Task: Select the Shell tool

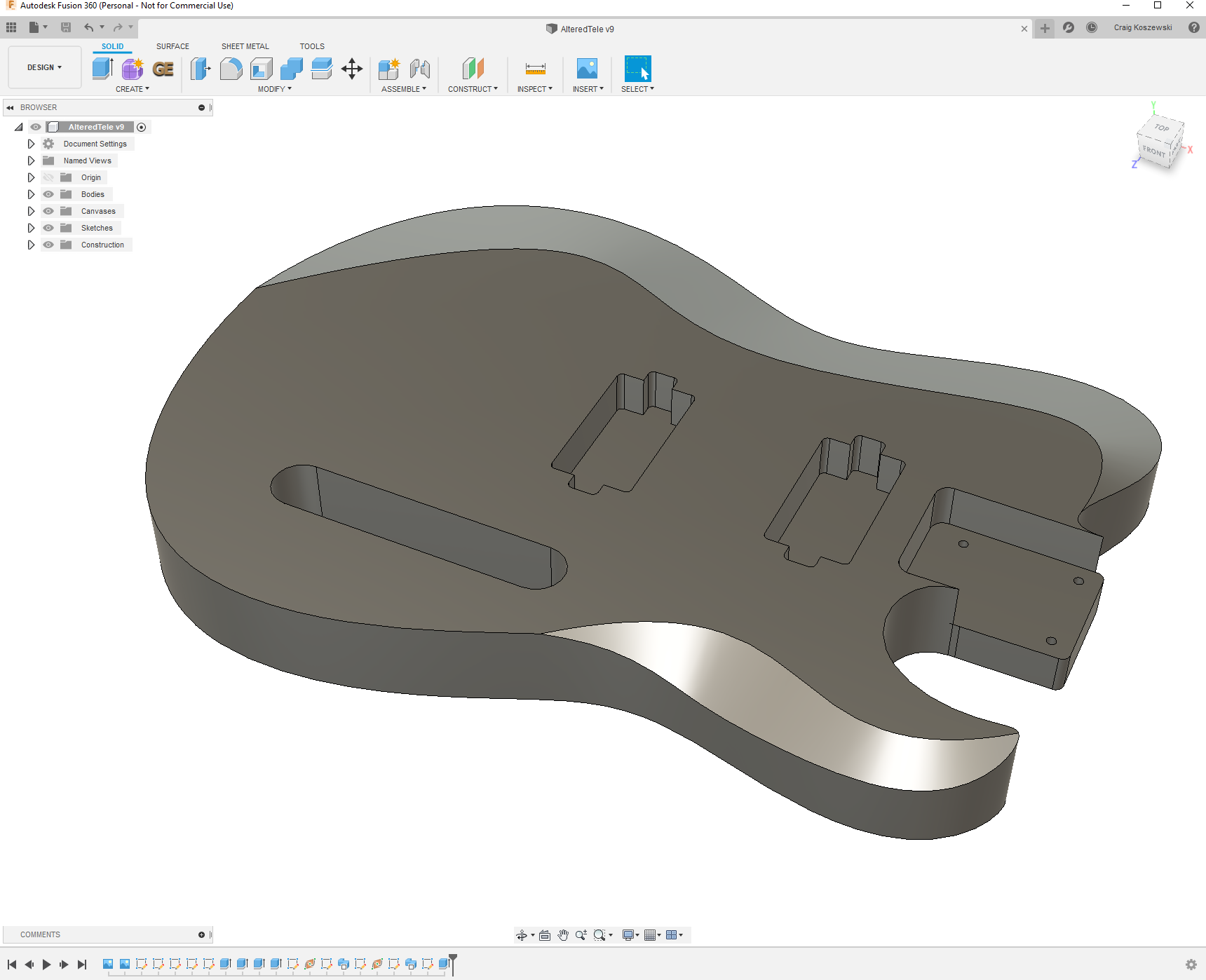Action: (x=262, y=69)
